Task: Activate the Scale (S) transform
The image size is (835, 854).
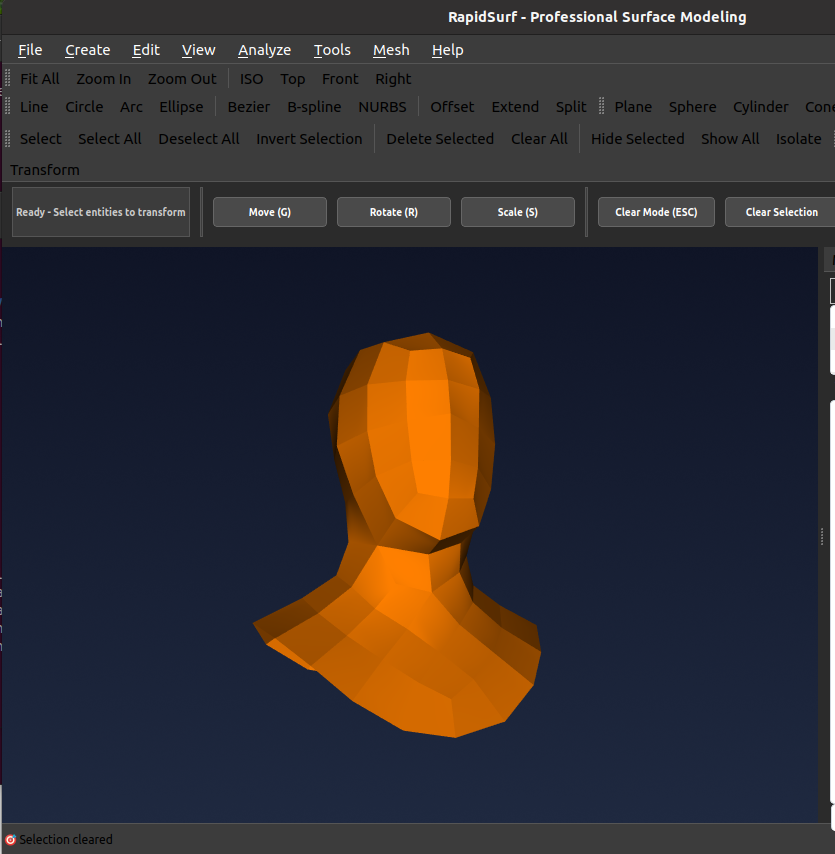Action: pyautogui.click(x=517, y=211)
